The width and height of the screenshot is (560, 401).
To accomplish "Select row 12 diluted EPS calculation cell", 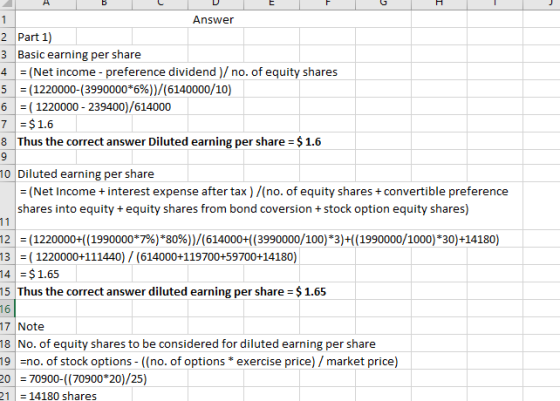I will click(x=260, y=239).
